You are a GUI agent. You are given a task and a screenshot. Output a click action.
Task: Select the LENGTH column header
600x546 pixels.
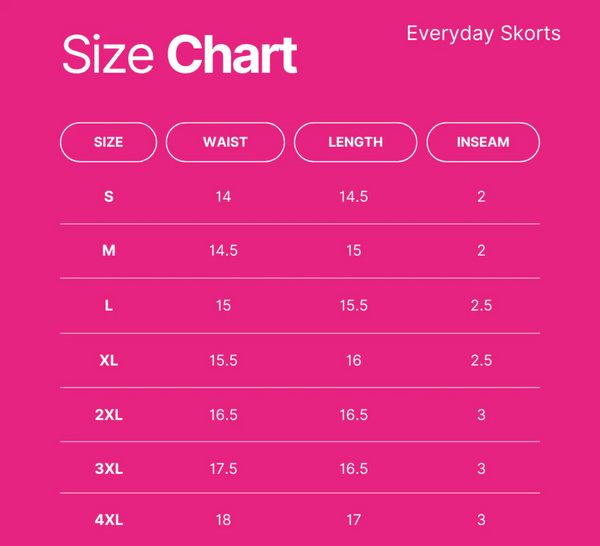click(355, 142)
